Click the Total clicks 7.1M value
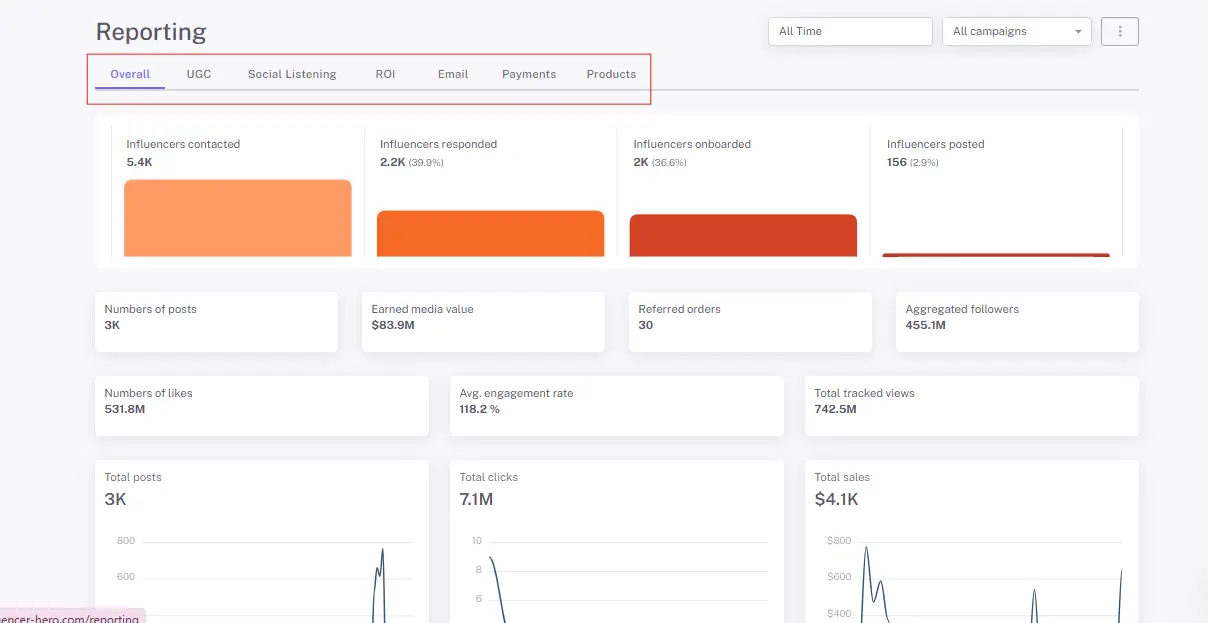 tap(476, 499)
